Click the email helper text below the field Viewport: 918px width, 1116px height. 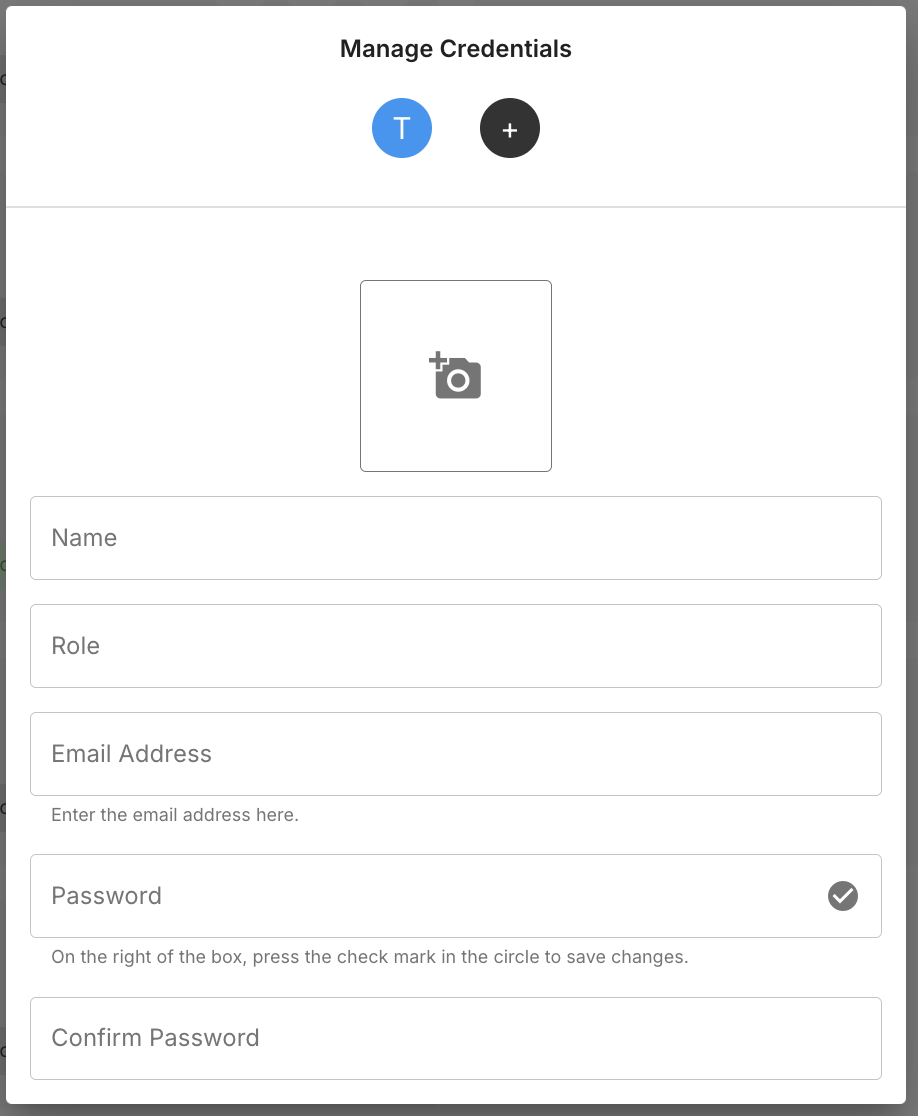(174, 814)
